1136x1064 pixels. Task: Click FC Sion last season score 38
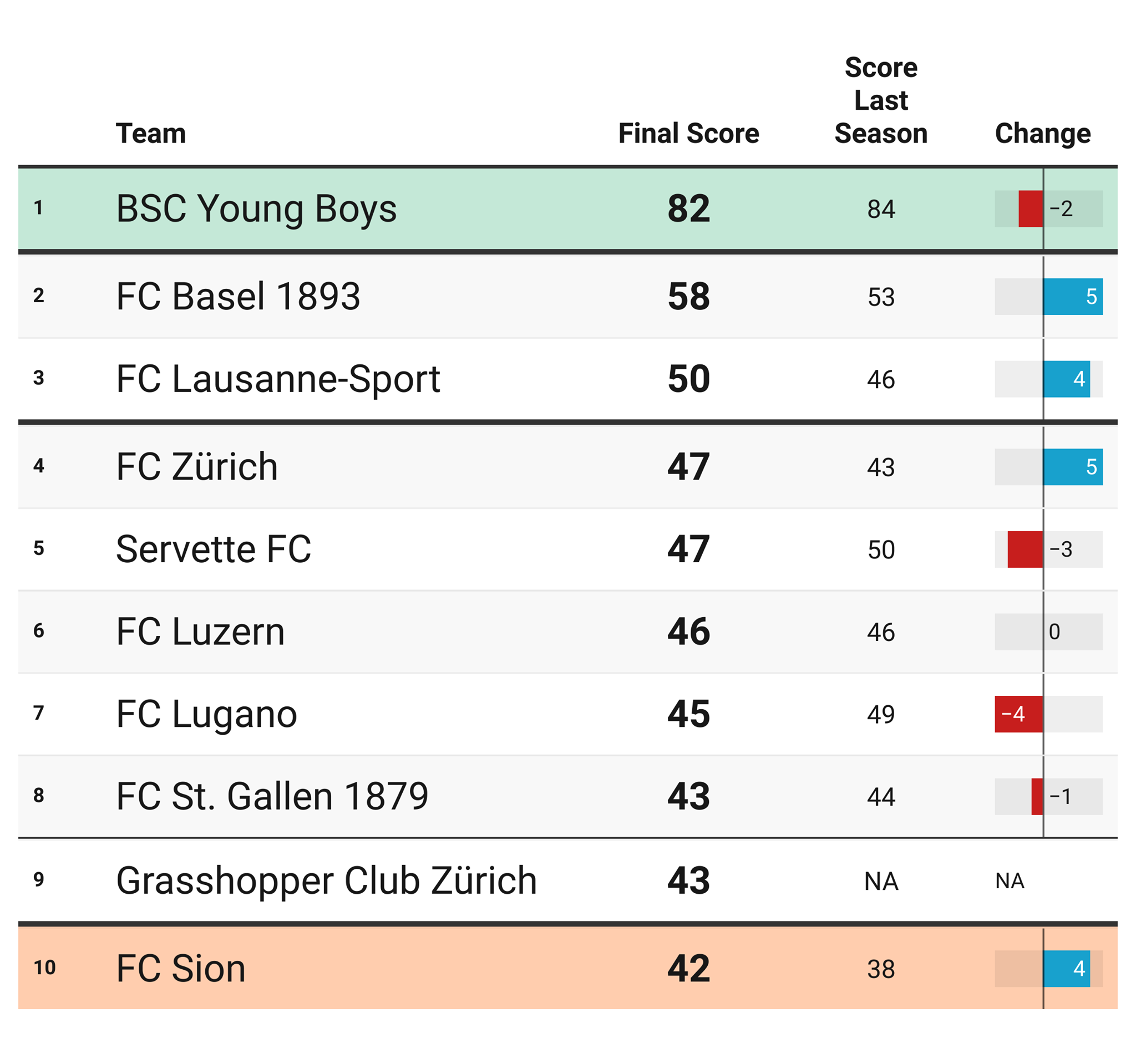[881, 969]
